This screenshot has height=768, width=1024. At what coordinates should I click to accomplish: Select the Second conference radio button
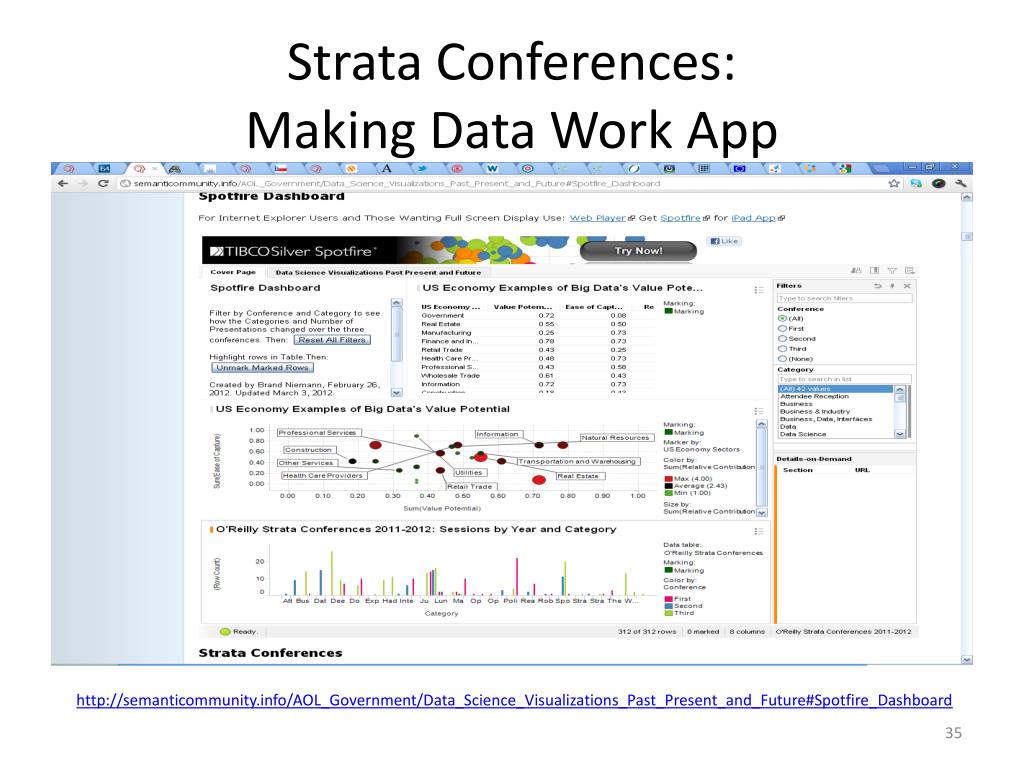click(x=782, y=339)
